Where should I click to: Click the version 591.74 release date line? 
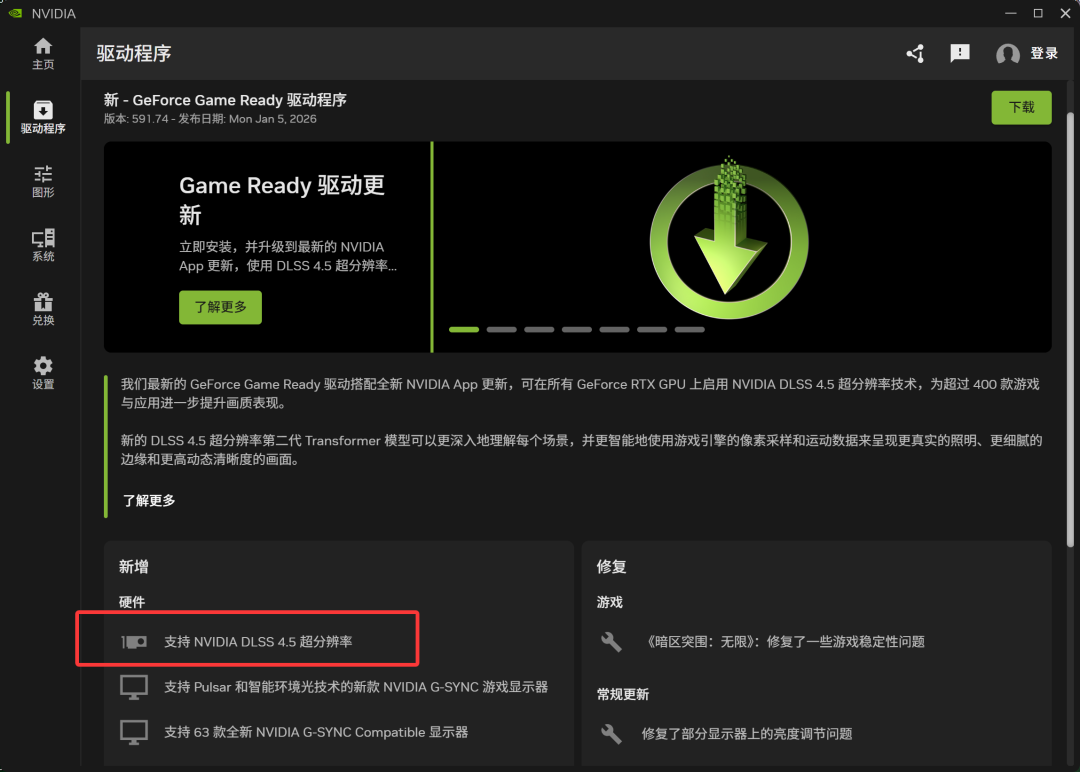(210, 119)
